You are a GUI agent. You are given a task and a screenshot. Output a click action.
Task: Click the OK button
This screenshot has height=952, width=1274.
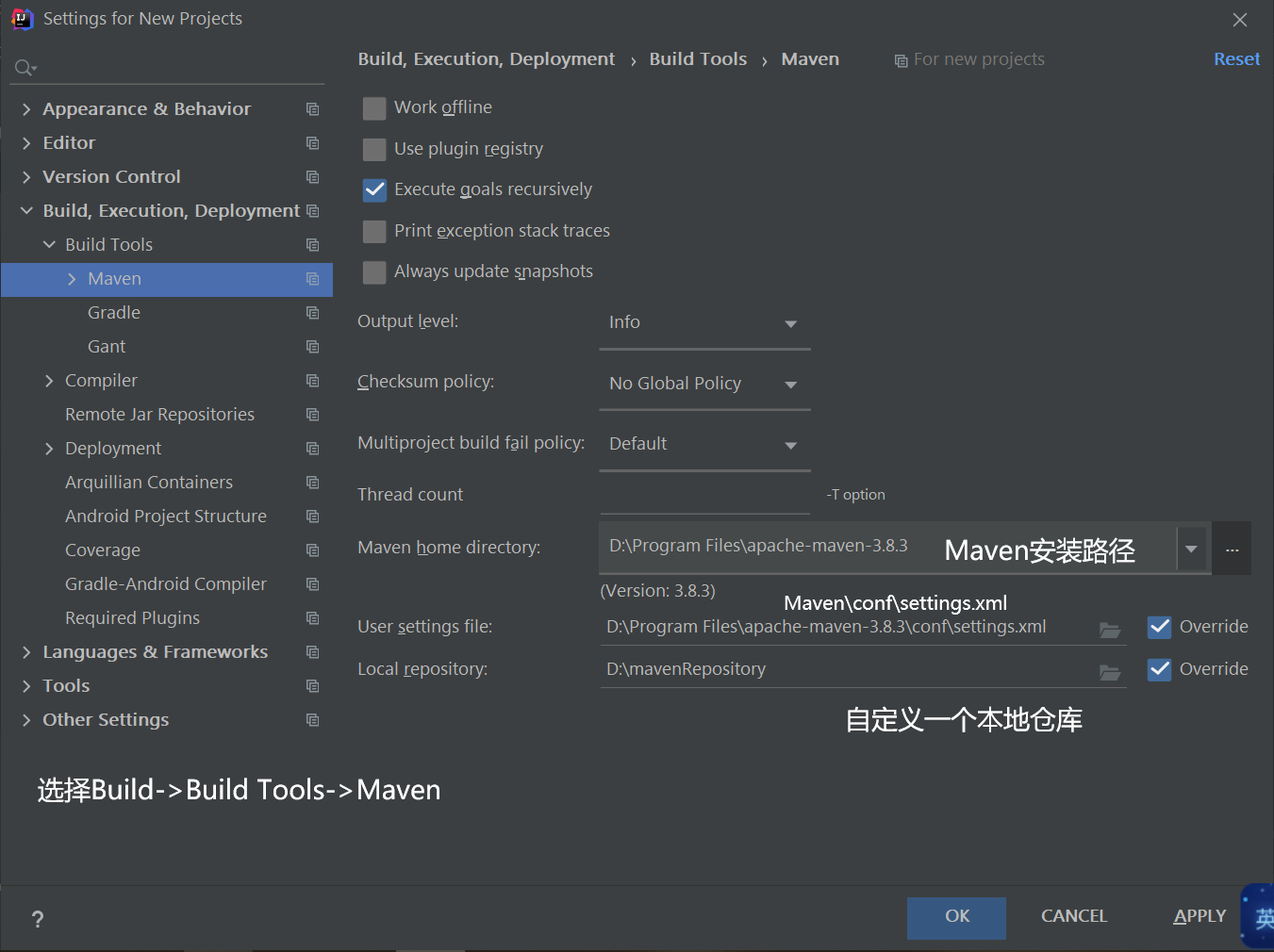pos(956,917)
